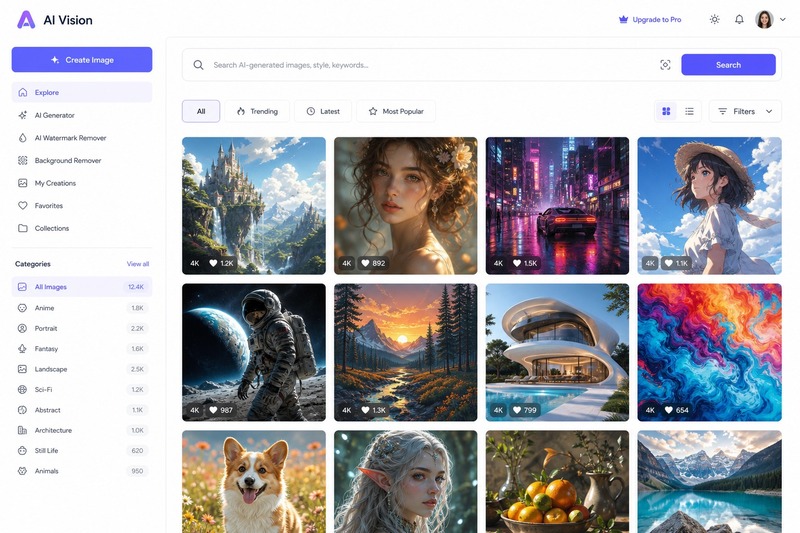Click the AI Vision logo icon
Screen dimensions: 800x533
[26, 19]
